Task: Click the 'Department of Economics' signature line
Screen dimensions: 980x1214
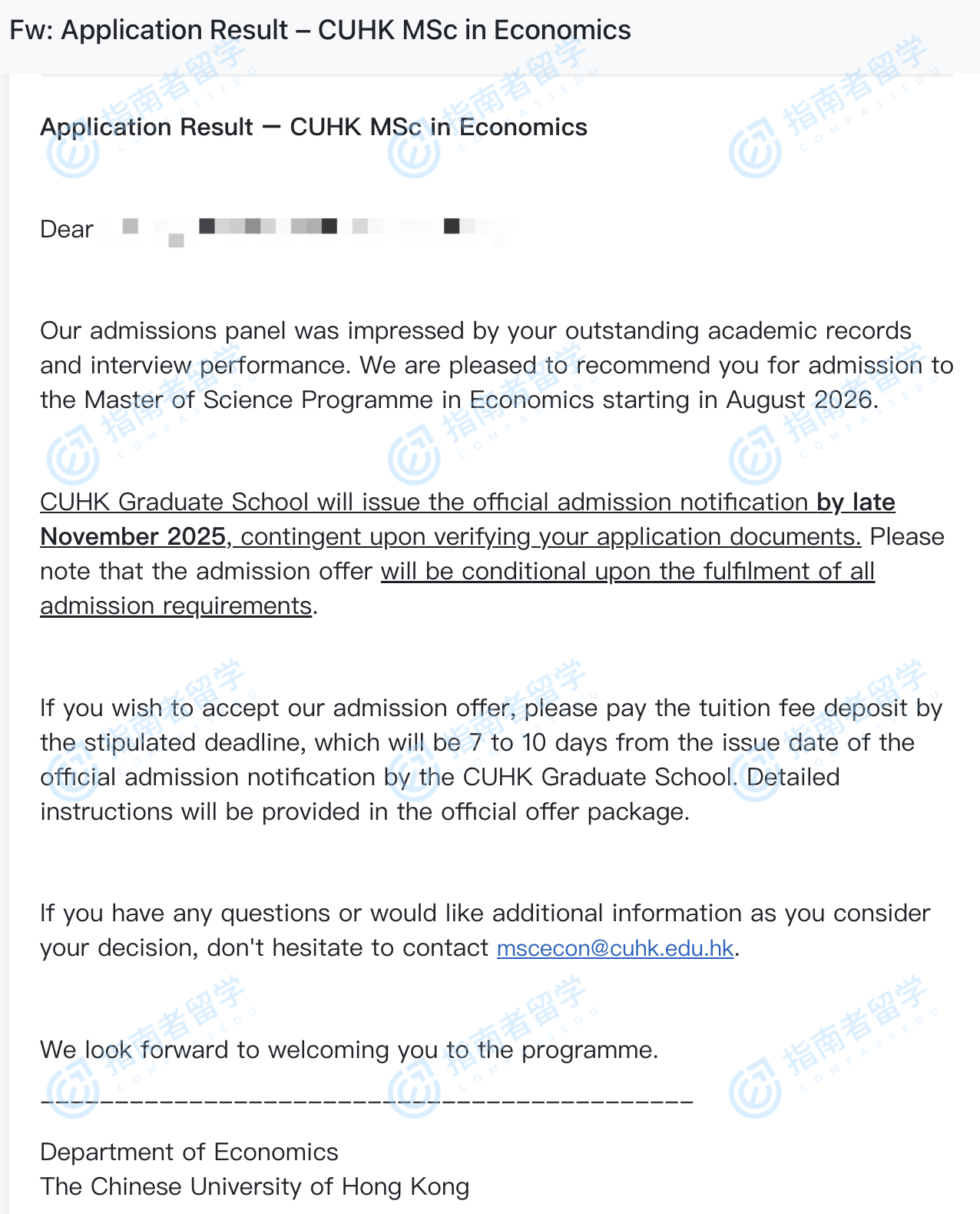Action: 189,1152
